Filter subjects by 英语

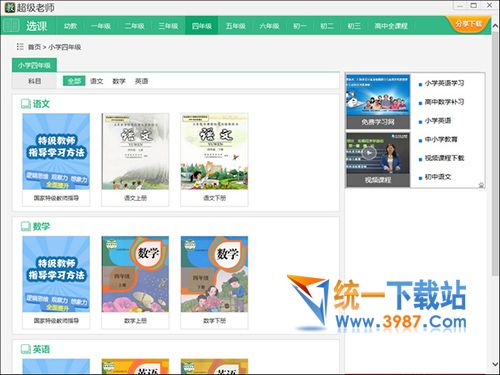coord(141,81)
